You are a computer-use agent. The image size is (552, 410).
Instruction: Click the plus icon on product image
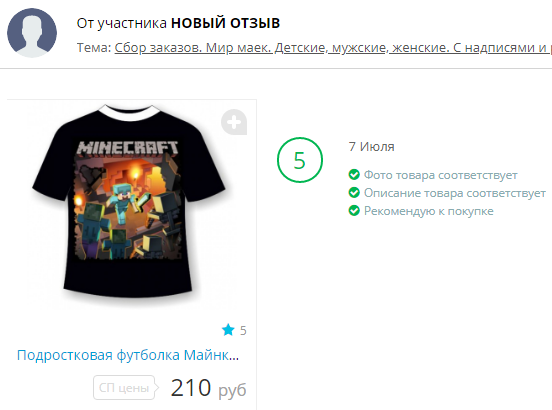click(234, 122)
